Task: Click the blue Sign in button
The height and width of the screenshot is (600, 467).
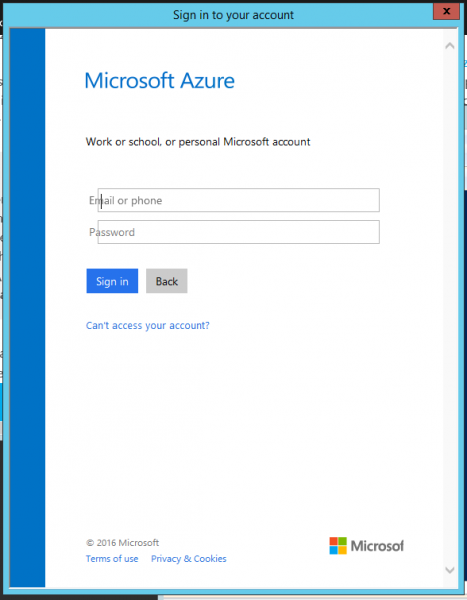Action: tap(112, 281)
